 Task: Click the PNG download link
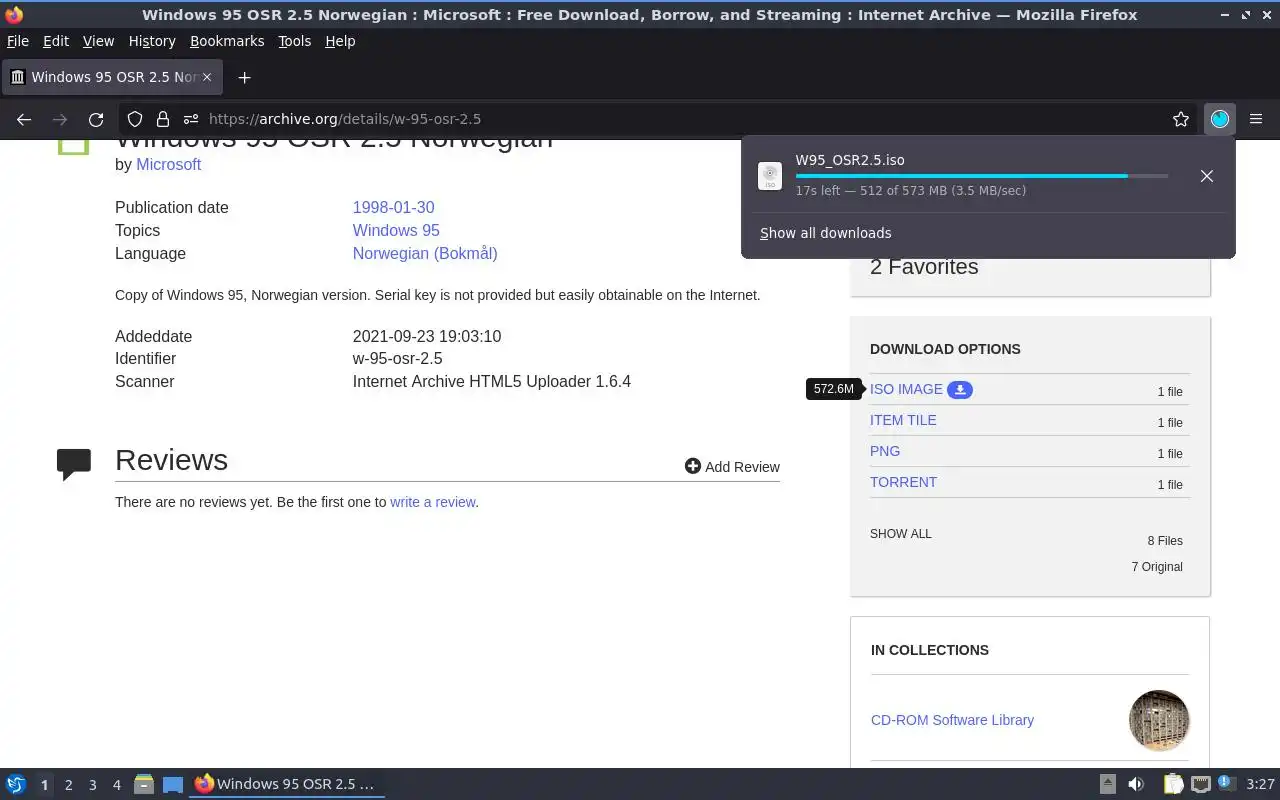pyautogui.click(x=885, y=451)
